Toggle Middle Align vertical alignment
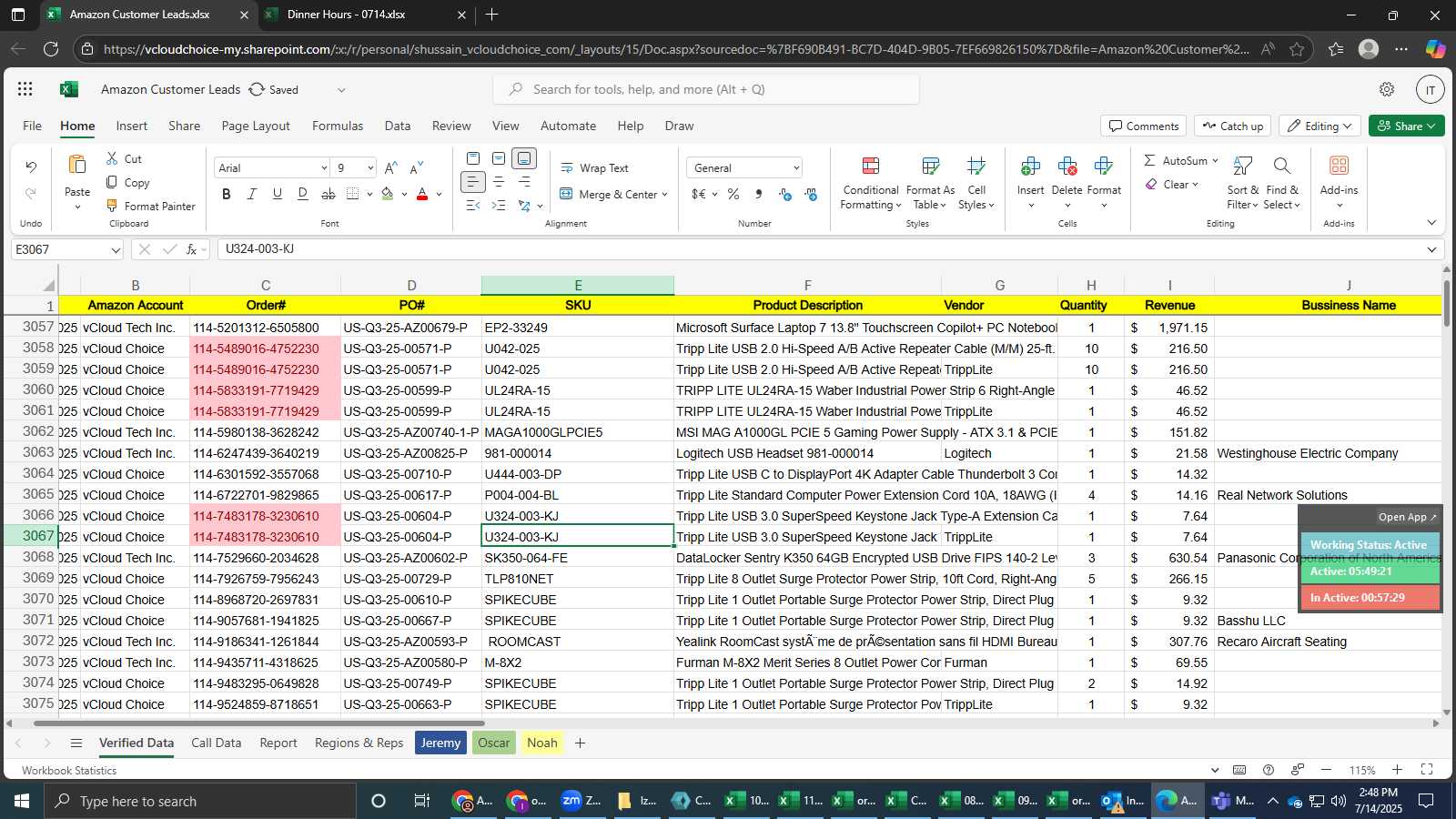The width and height of the screenshot is (1456, 819). click(x=499, y=158)
